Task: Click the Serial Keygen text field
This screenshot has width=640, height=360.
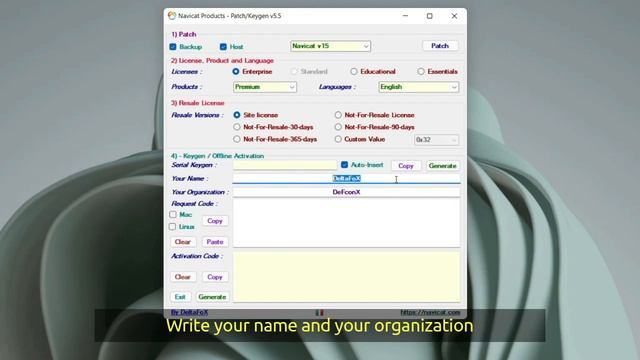Action: pos(285,165)
